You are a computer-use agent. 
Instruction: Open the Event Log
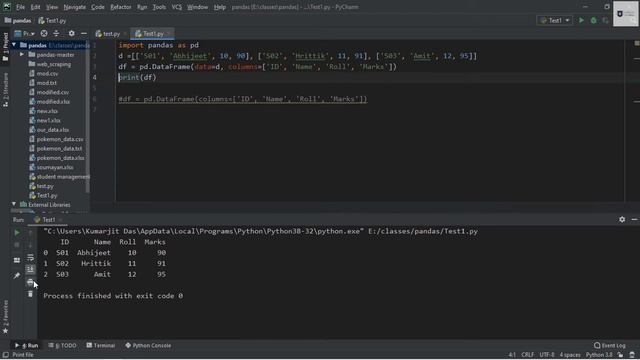coord(609,345)
